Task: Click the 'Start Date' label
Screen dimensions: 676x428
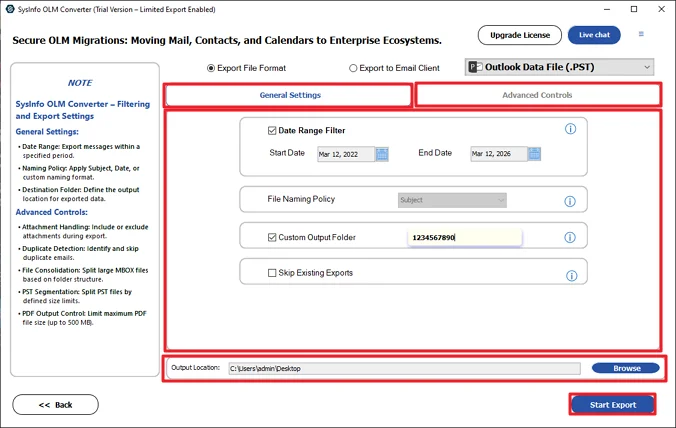Action: pos(287,153)
